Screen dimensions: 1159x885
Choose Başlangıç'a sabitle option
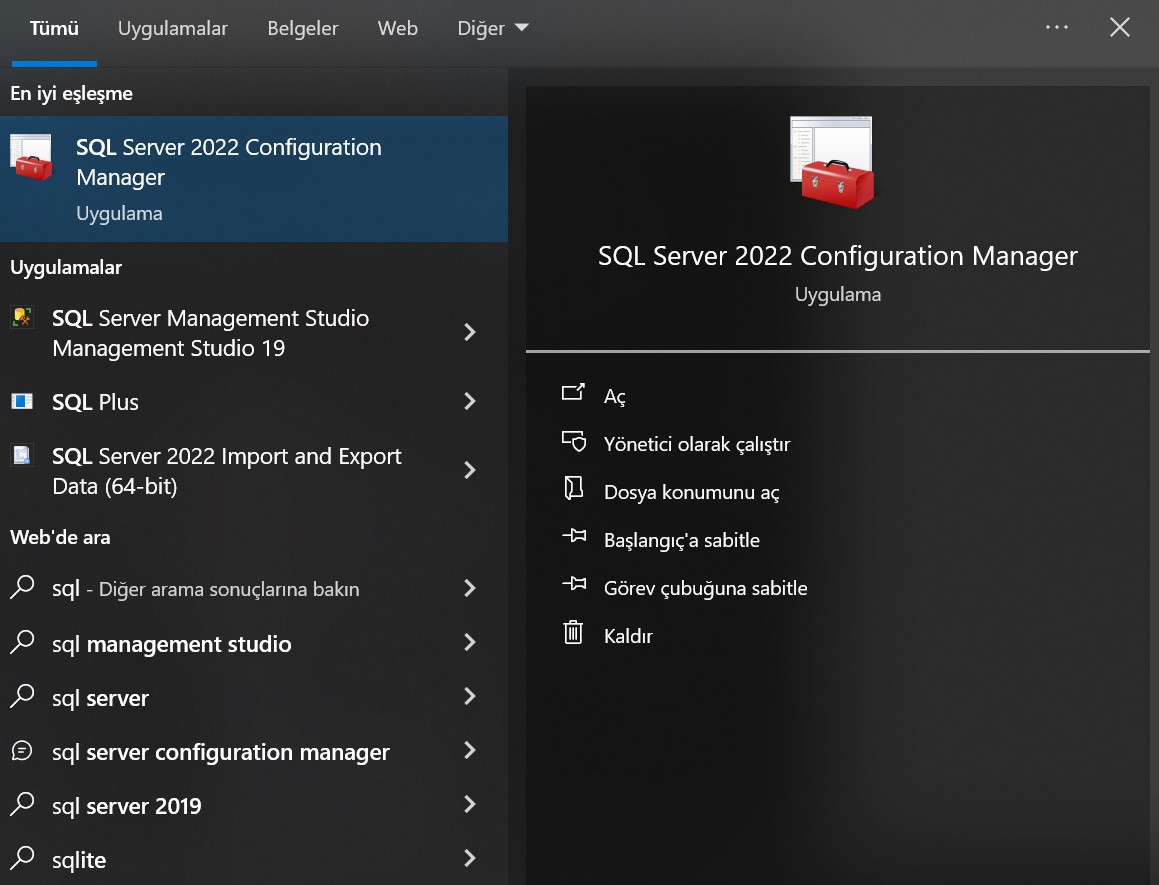[681, 540]
